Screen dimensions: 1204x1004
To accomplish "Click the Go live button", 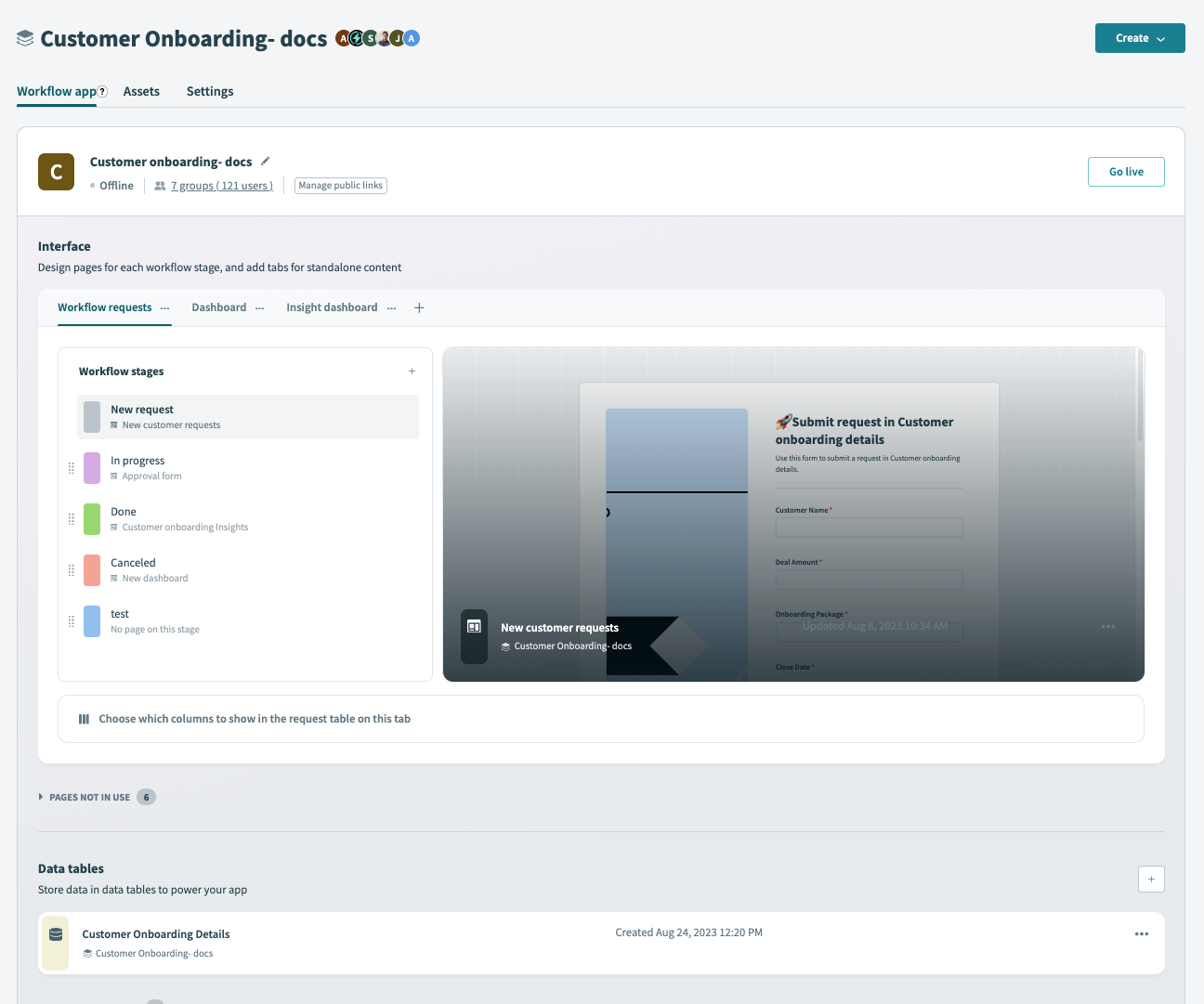I will [1126, 172].
